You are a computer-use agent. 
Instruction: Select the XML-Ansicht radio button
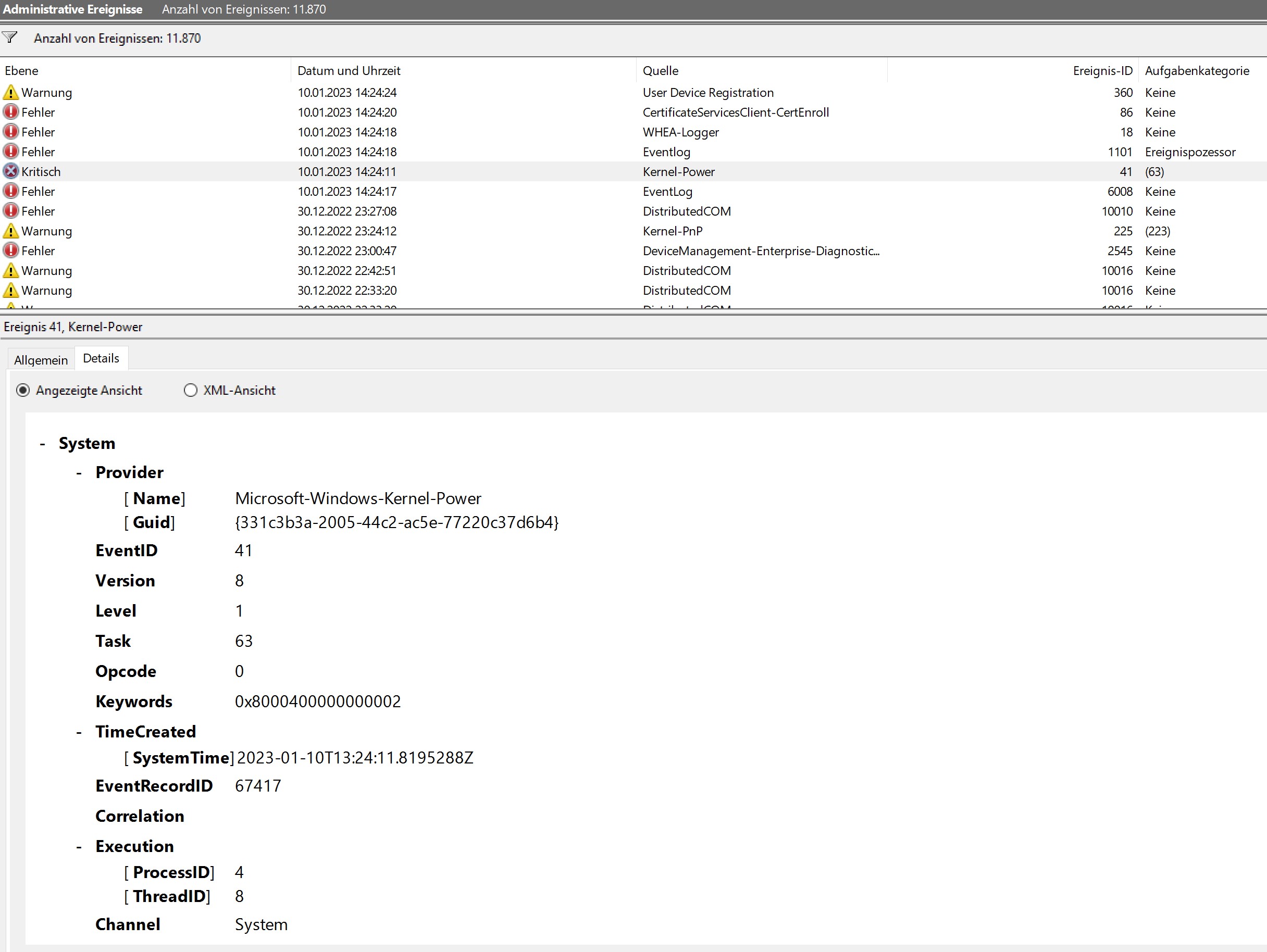point(190,391)
